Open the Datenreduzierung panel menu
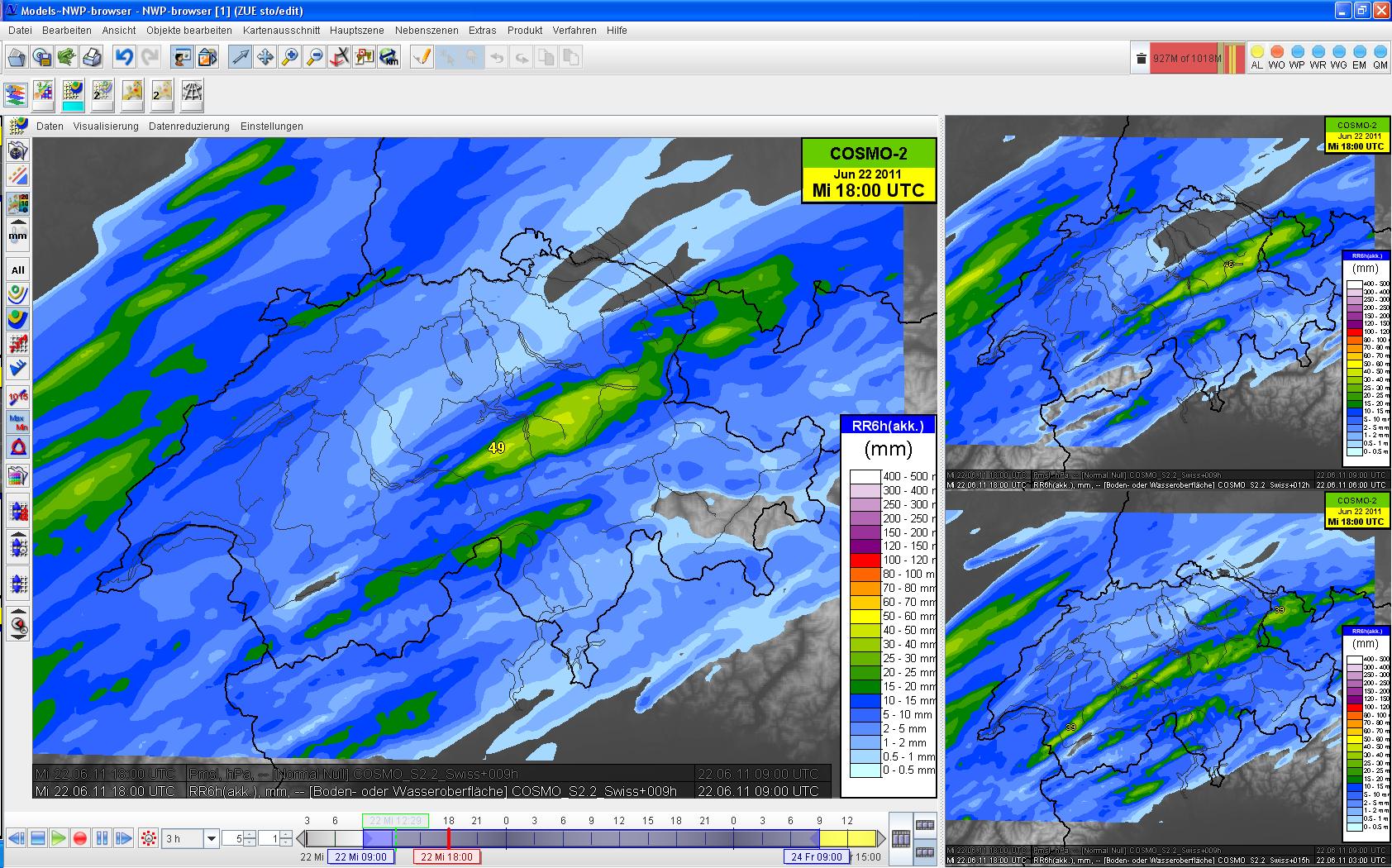 click(x=188, y=126)
